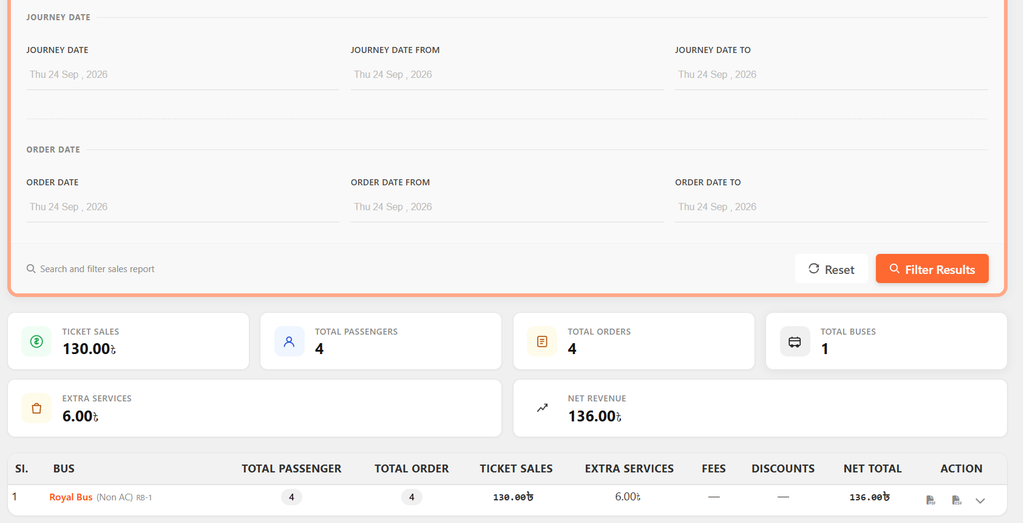Click 136.00 net total cell in table row

pyautogui.click(x=870, y=498)
